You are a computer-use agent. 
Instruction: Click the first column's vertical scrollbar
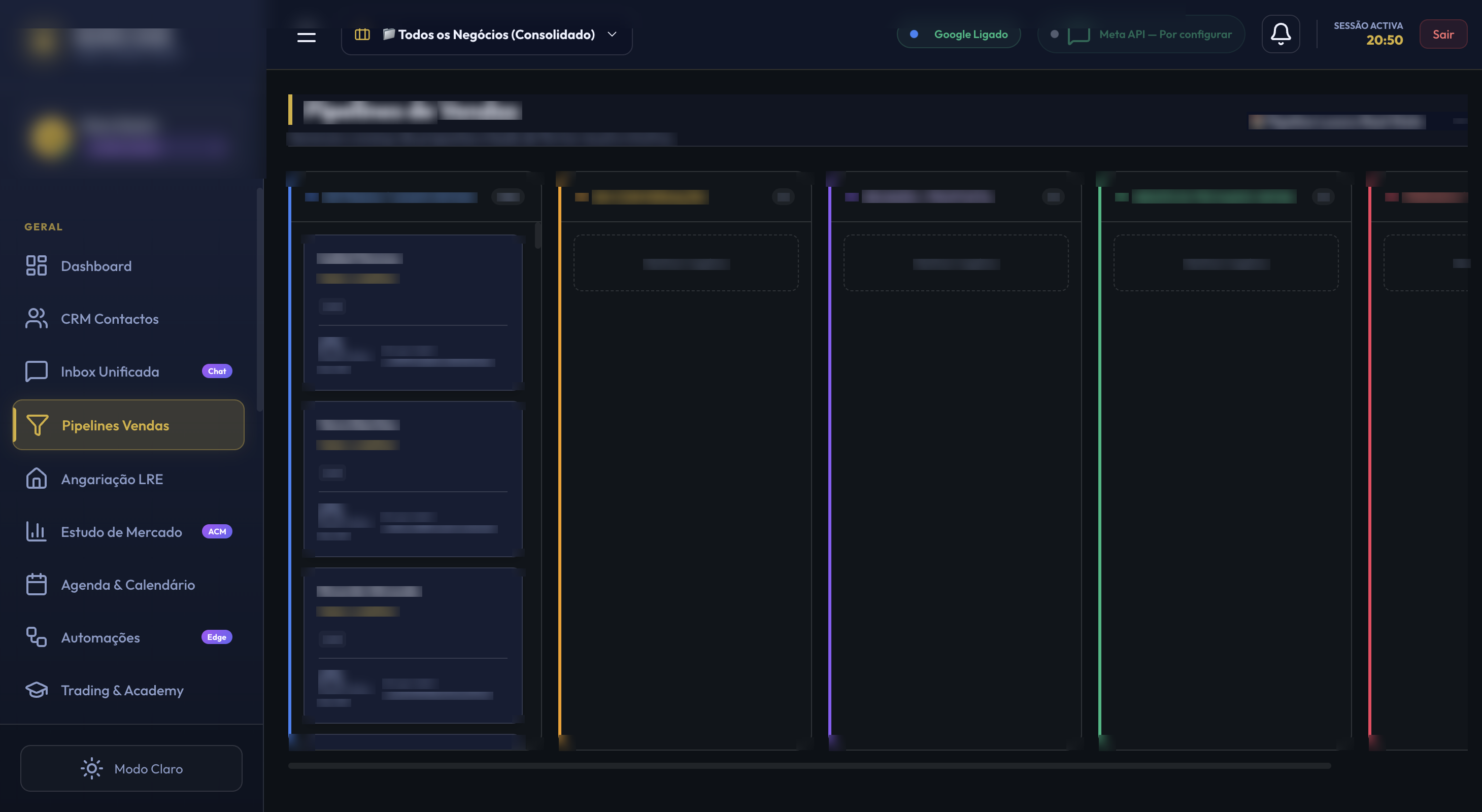[x=538, y=236]
